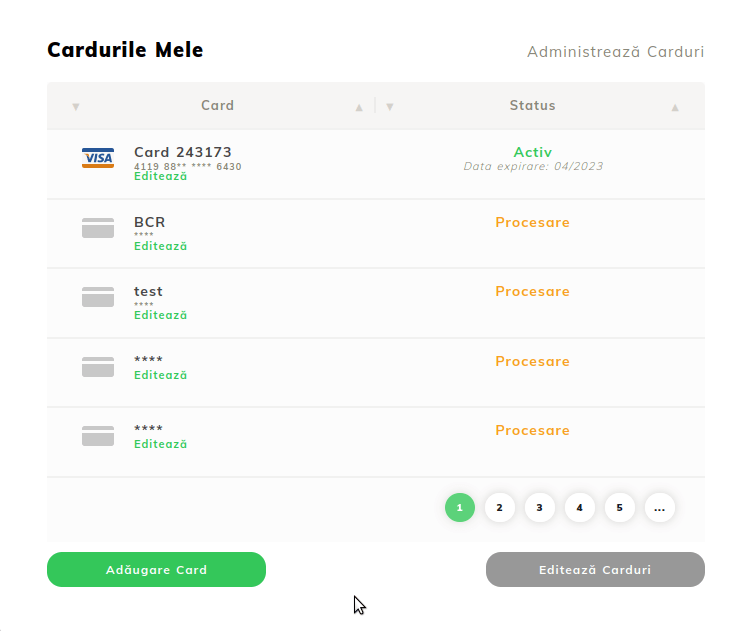Select current page 1 in the pagination
Image resolution: width=745 pixels, height=631 pixels.
tap(459, 508)
